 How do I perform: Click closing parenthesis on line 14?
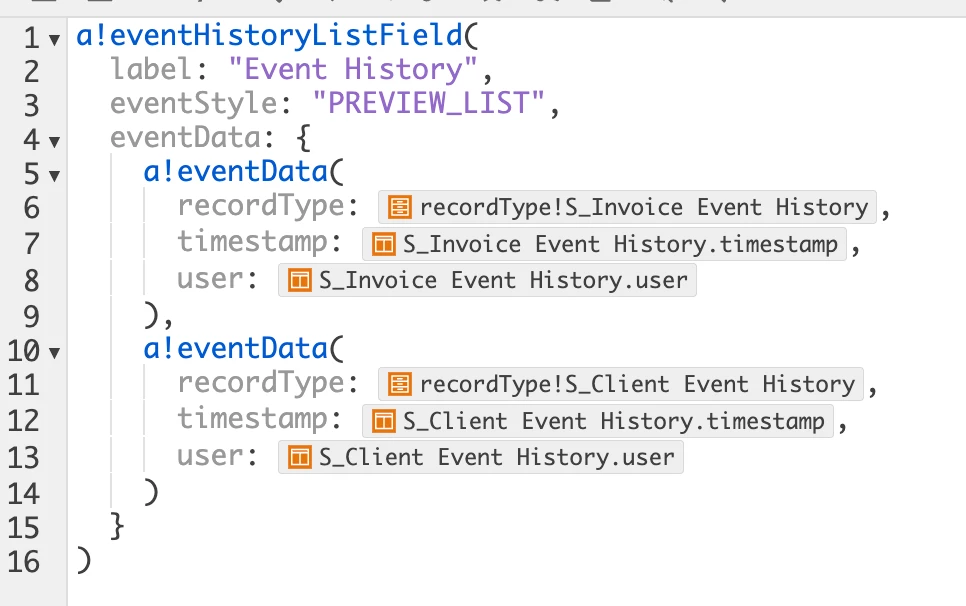[151, 493]
